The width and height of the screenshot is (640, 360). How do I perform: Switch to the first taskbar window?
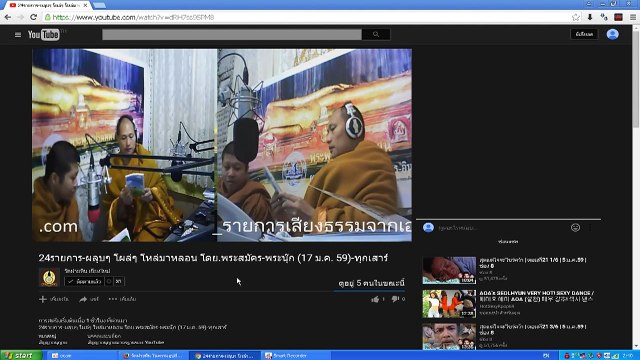82,356
